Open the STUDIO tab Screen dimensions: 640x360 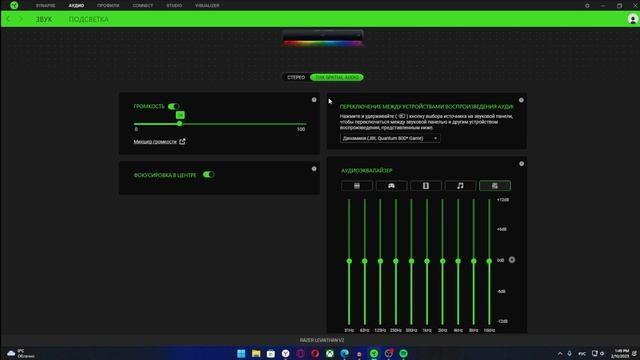174,6
